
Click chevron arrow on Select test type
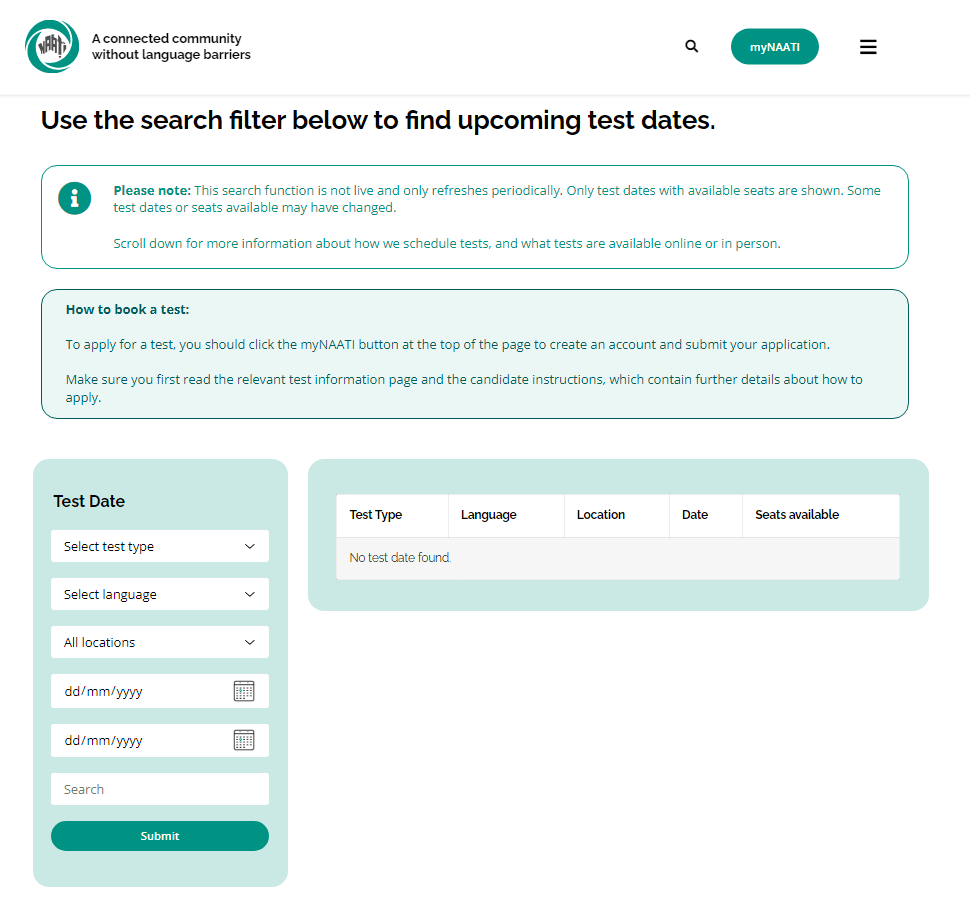coord(250,546)
